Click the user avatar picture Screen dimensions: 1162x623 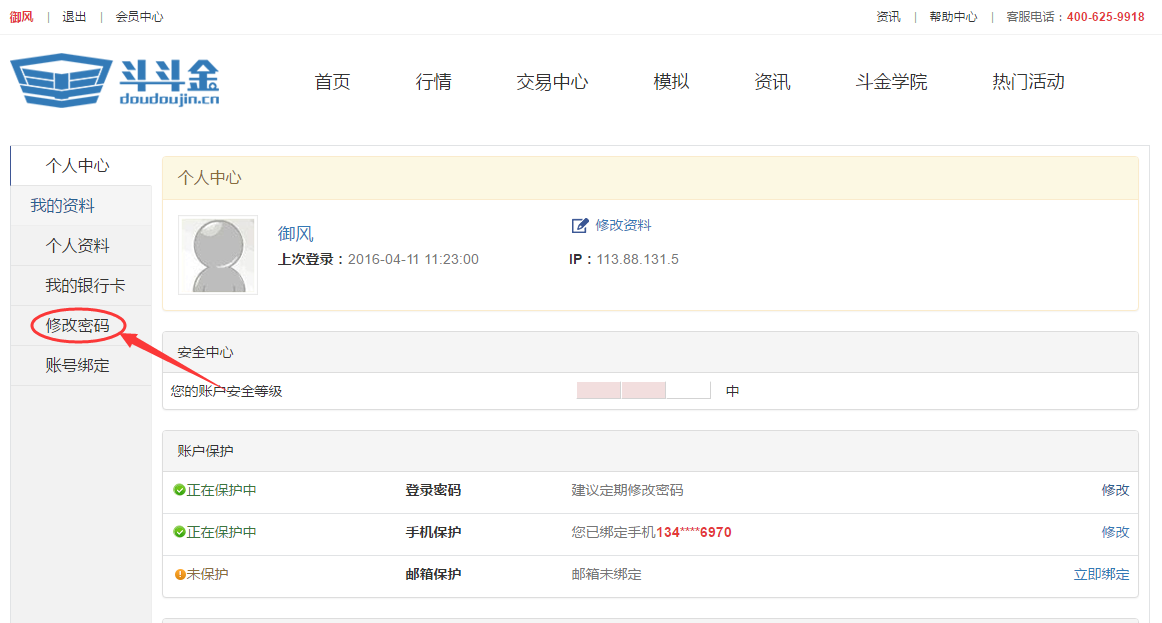tap(218, 255)
